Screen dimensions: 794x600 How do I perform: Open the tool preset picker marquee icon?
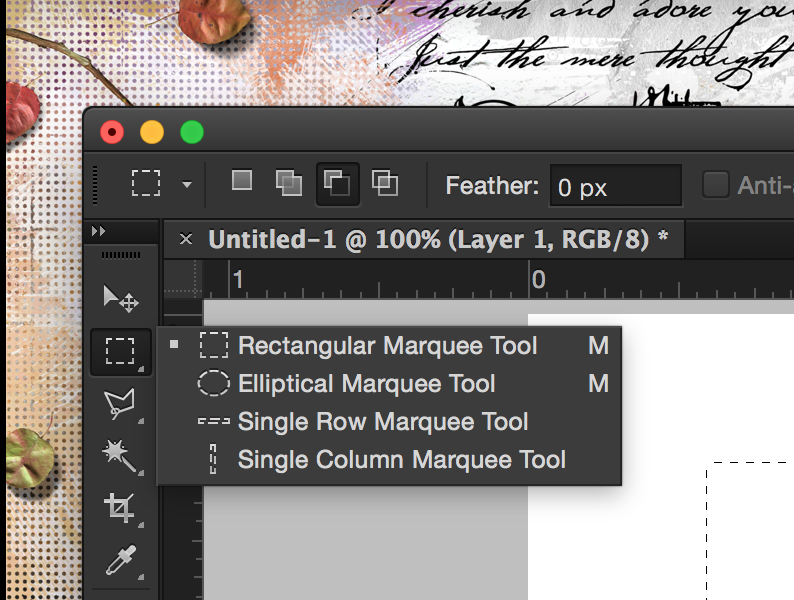point(146,183)
